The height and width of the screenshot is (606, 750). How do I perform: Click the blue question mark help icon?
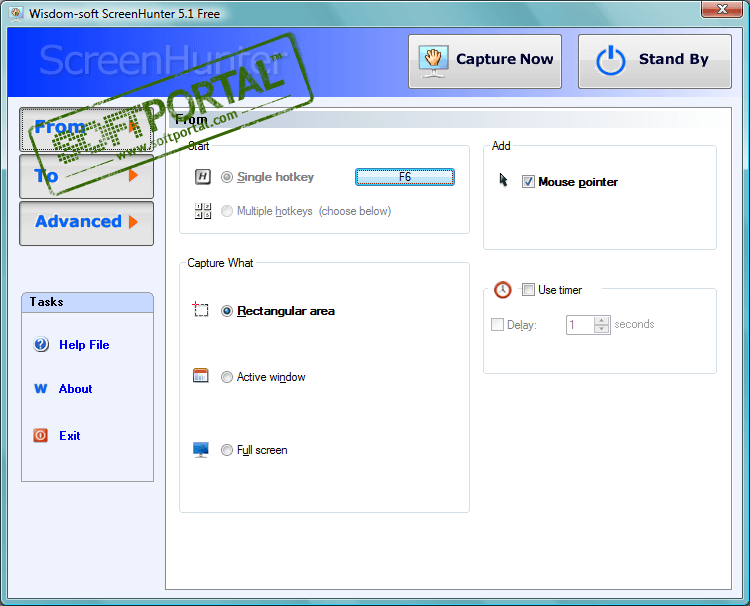[41, 344]
